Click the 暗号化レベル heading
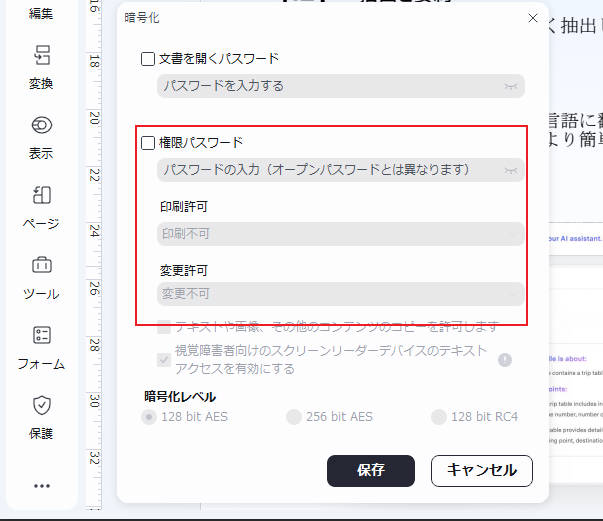The width and height of the screenshot is (603, 521). coord(180,396)
